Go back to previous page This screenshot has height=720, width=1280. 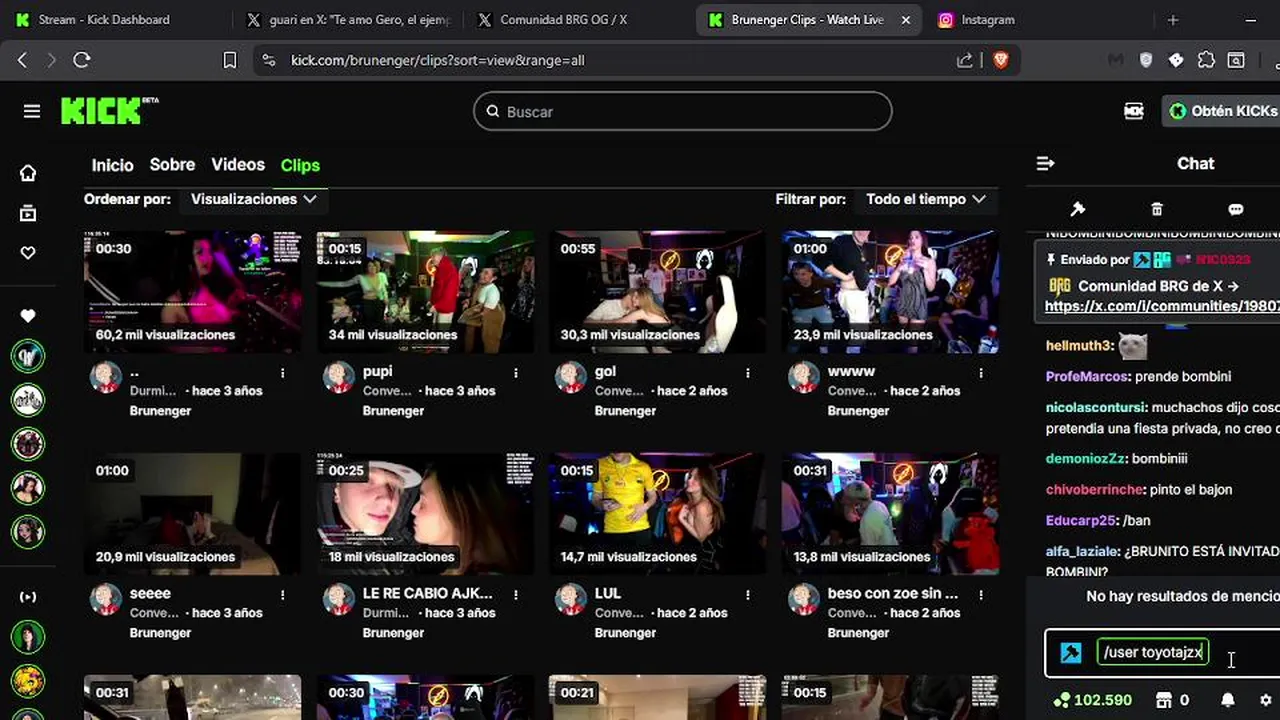pos(23,60)
